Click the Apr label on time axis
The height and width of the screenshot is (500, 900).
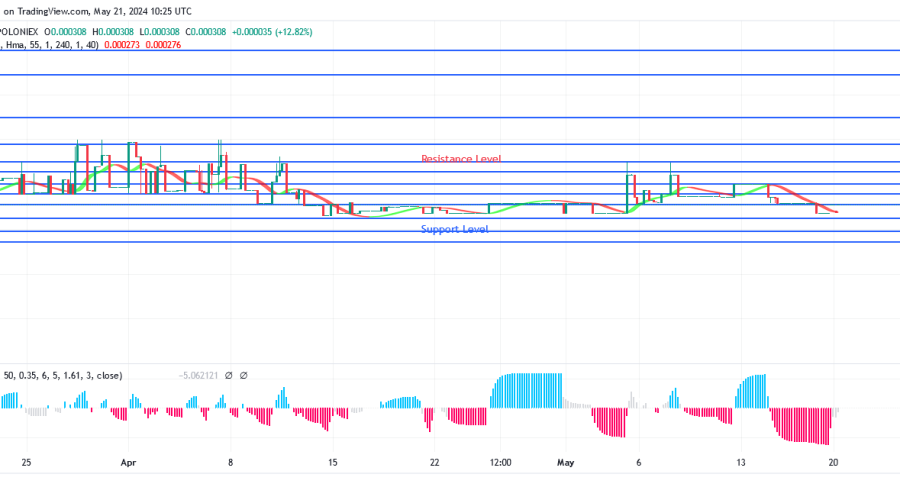pos(127,463)
